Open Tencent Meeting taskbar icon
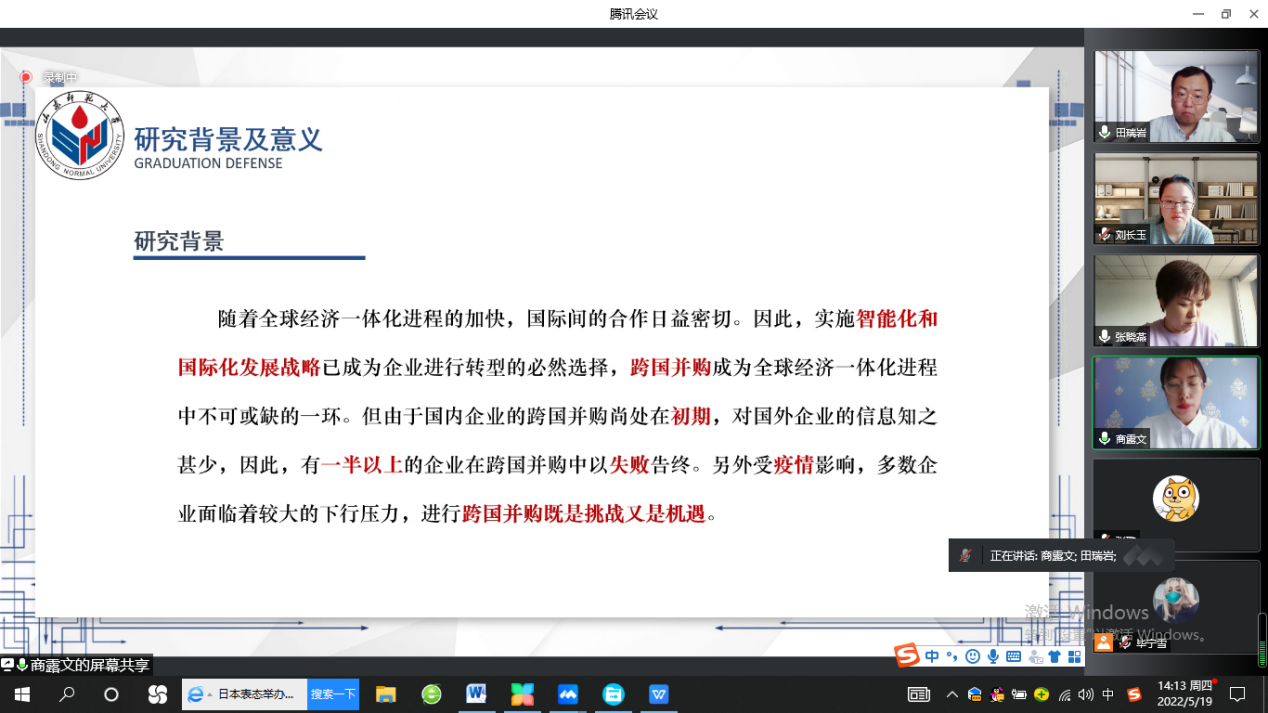1268x713 pixels. point(568,694)
